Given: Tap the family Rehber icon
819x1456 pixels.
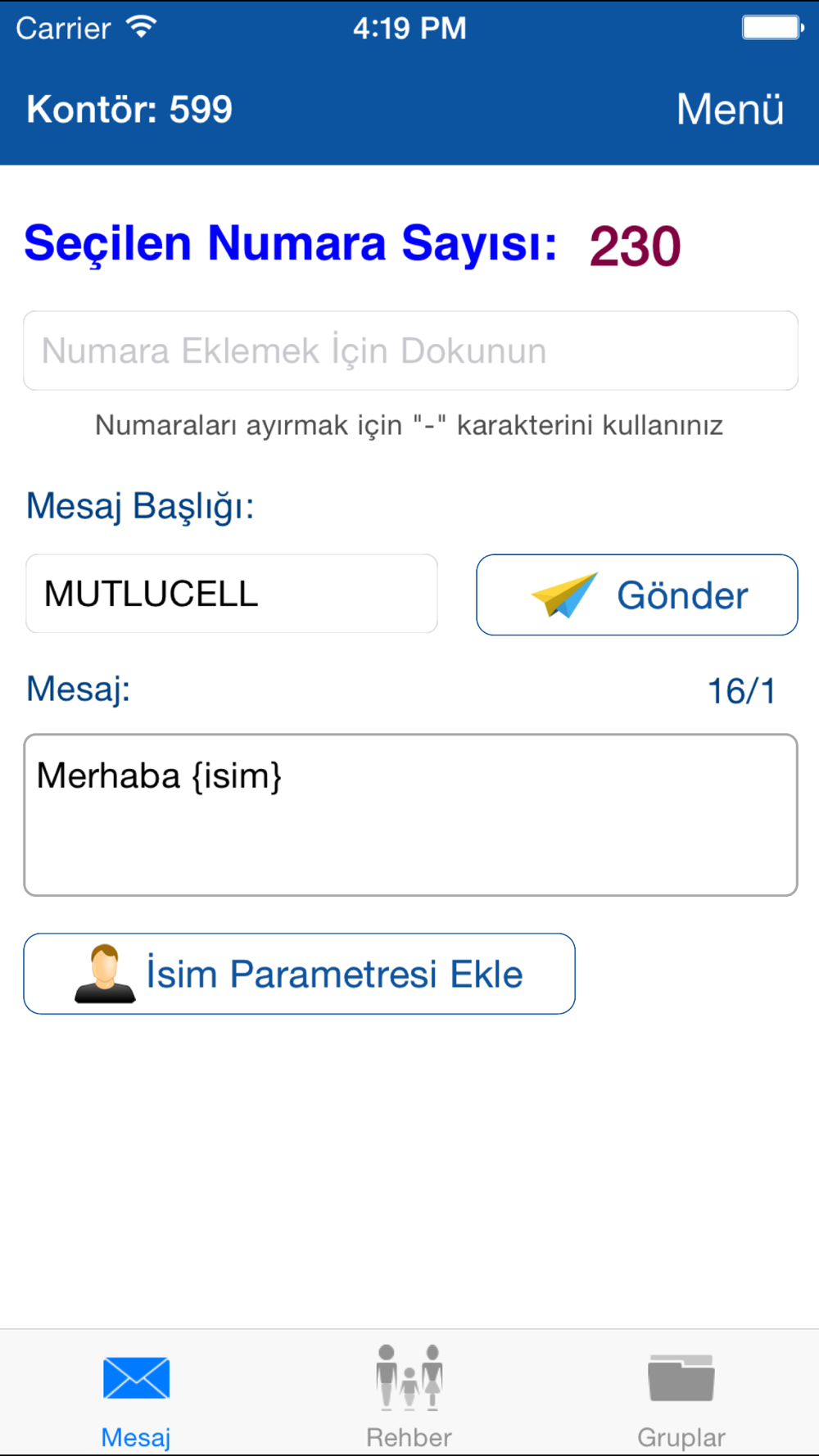Looking at the screenshot, I should pyautogui.click(x=409, y=1377).
